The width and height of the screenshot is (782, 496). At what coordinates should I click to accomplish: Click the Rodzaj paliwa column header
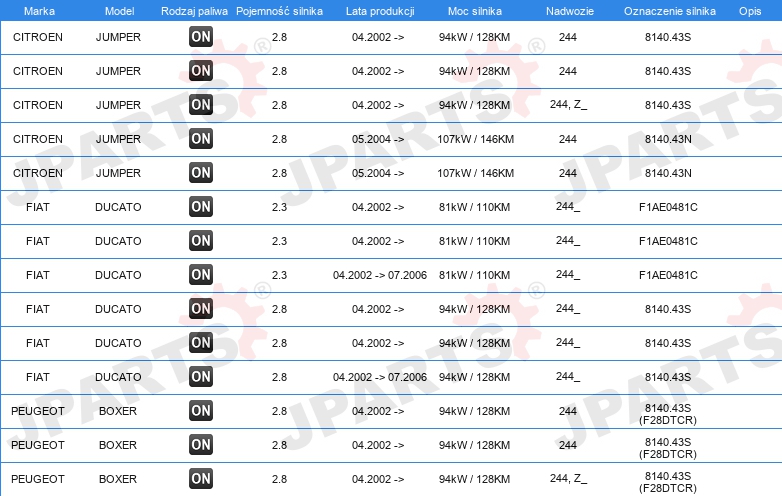pyautogui.click(x=195, y=11)
